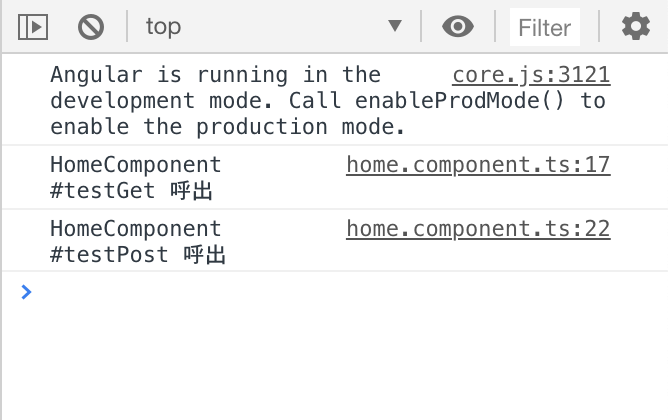
Task: Click the blue console prompt chevron
Action: pyautogui.click(x=26, y=292)
